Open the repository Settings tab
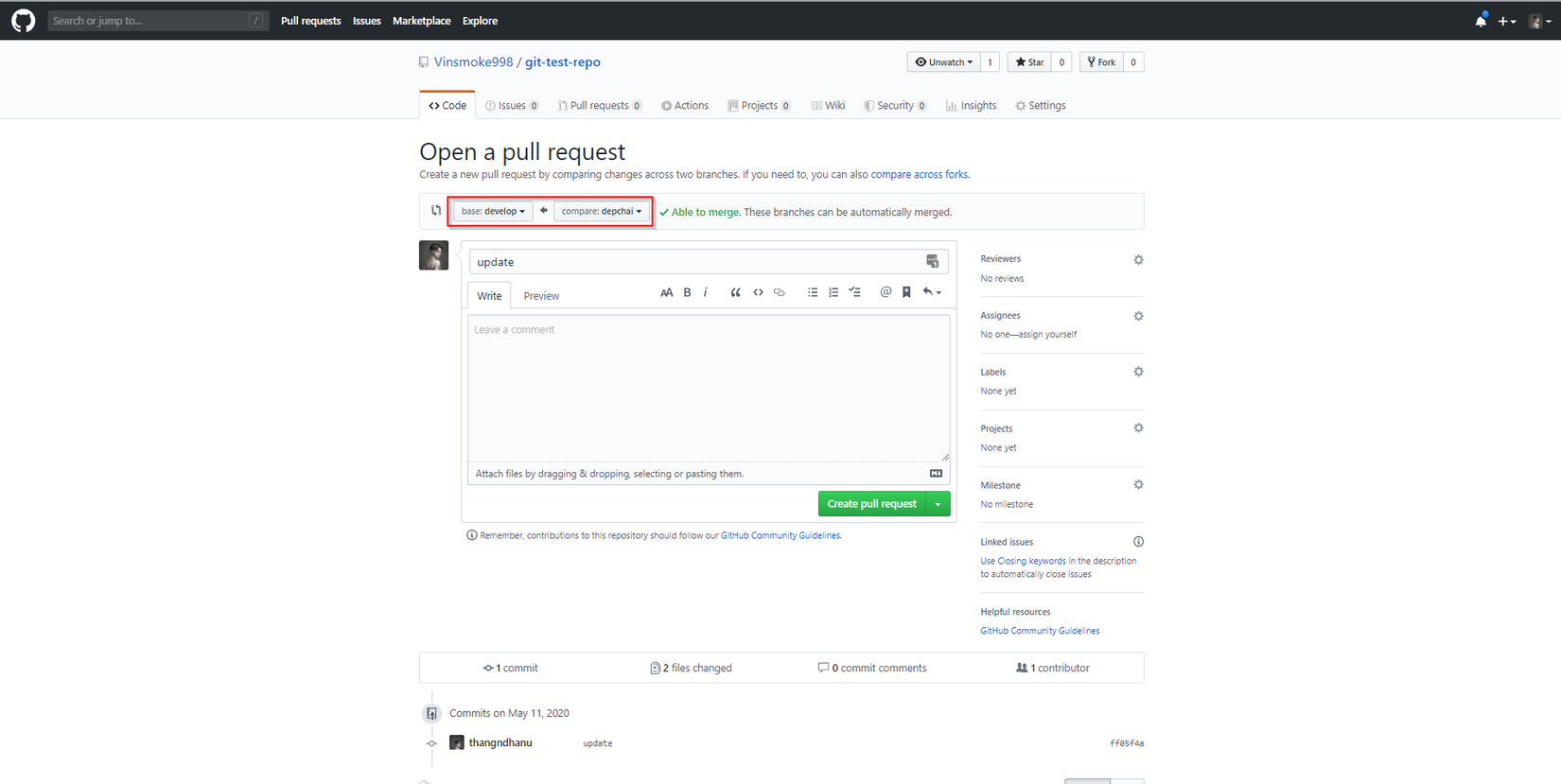1561x784 pixels. [1041, 106]
